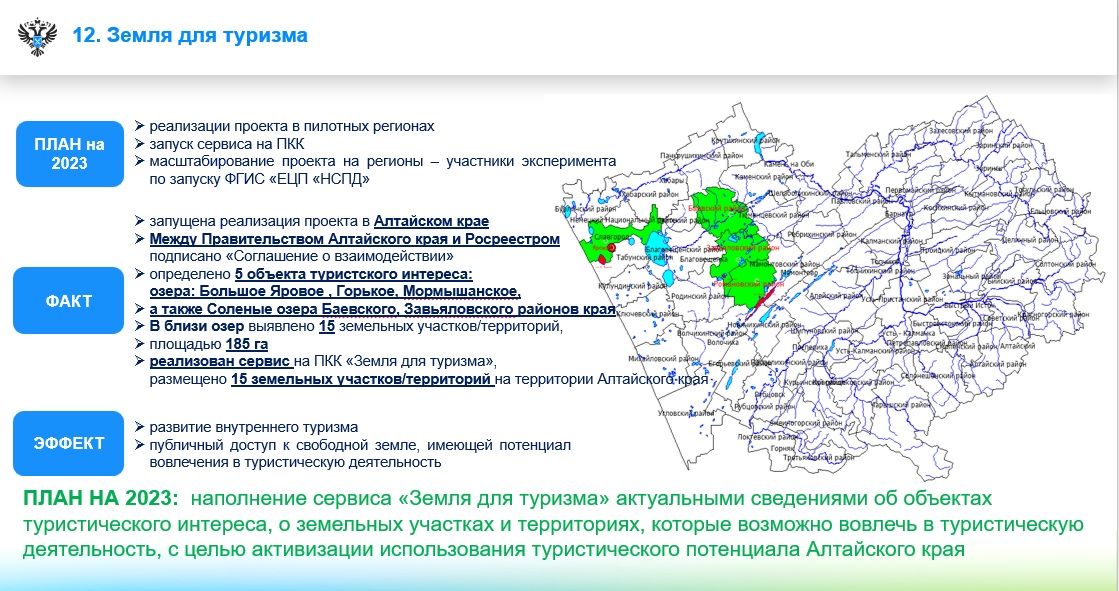The height and width of the screenshot is (591, 1119).
Task: Click the 'Михайловский район' map label
Action: (664, 358)
